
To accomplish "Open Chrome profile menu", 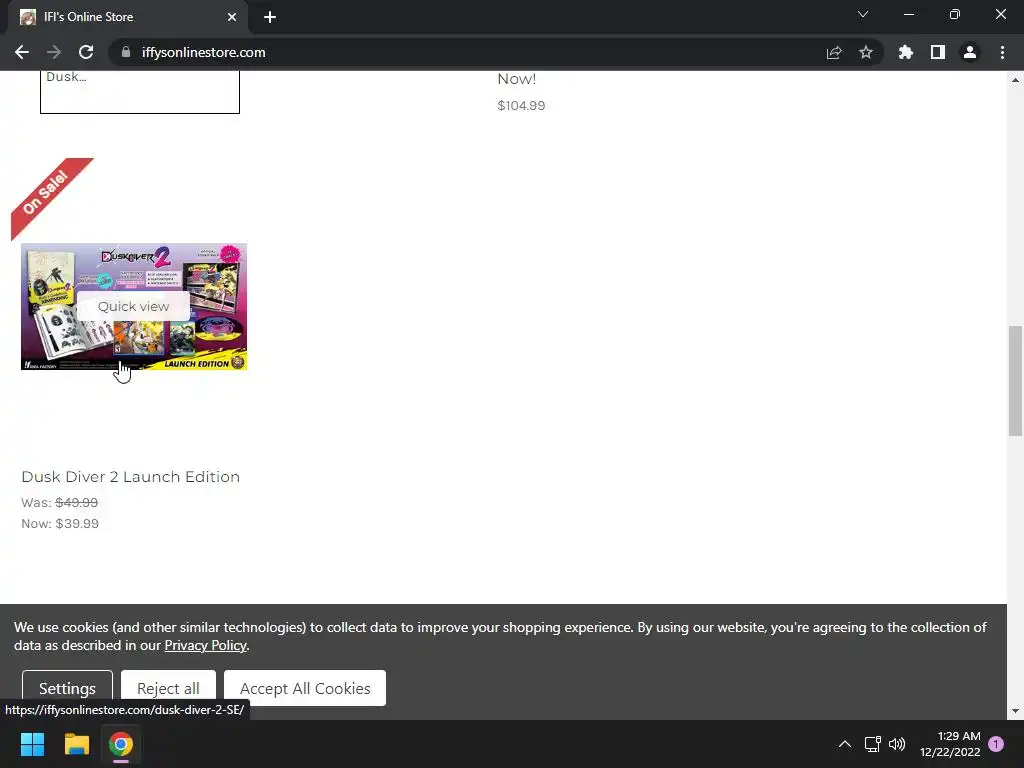I will (970, 52).
